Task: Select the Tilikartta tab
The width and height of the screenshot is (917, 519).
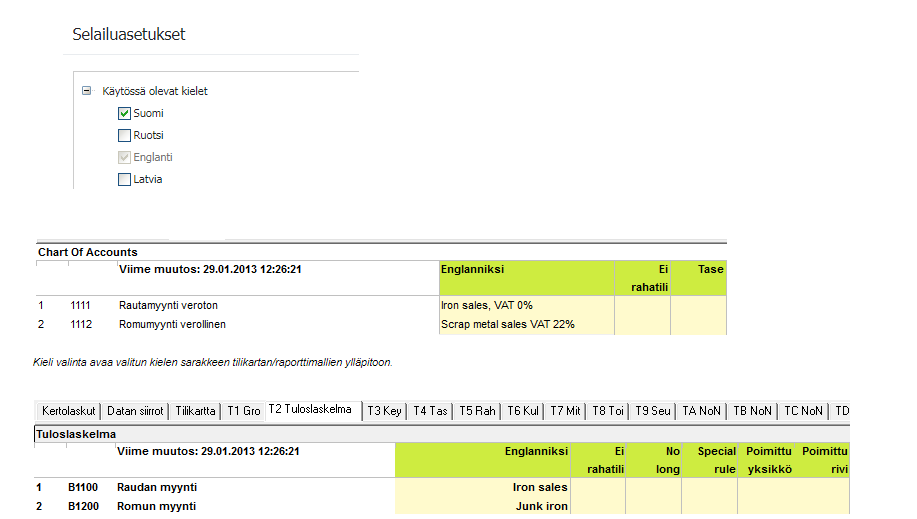Action: [195, 411]
